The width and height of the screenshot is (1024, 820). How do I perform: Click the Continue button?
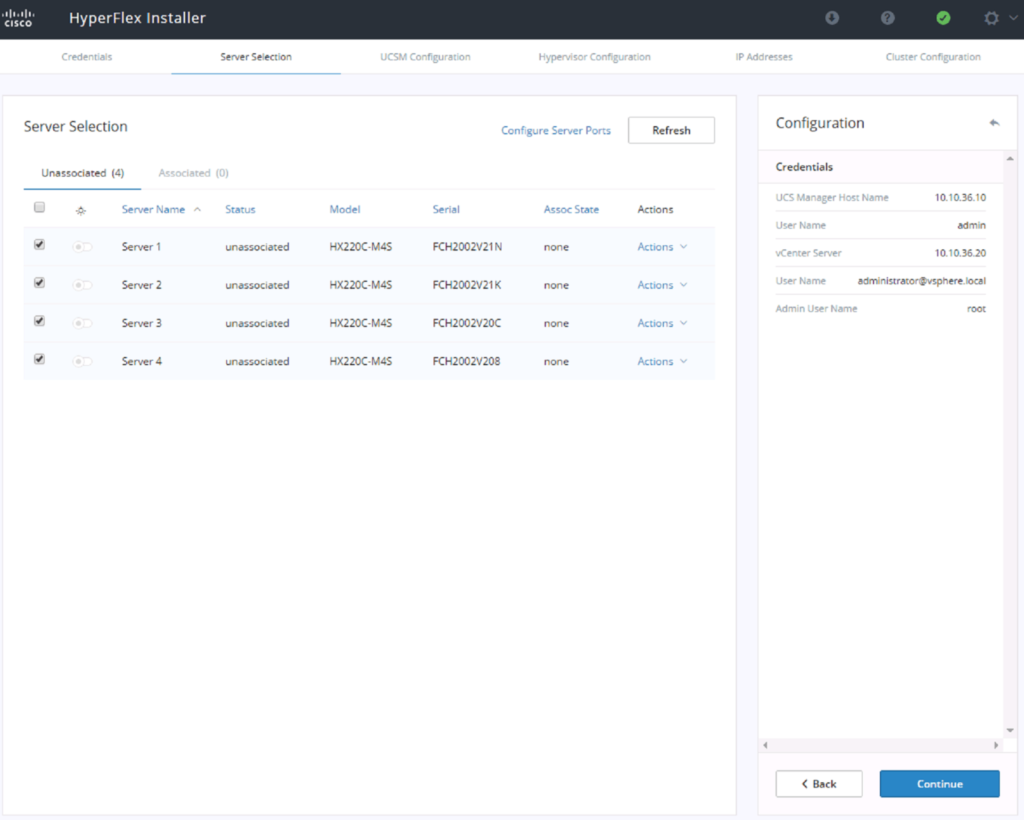pyautogui.click(x=939, y=784)
